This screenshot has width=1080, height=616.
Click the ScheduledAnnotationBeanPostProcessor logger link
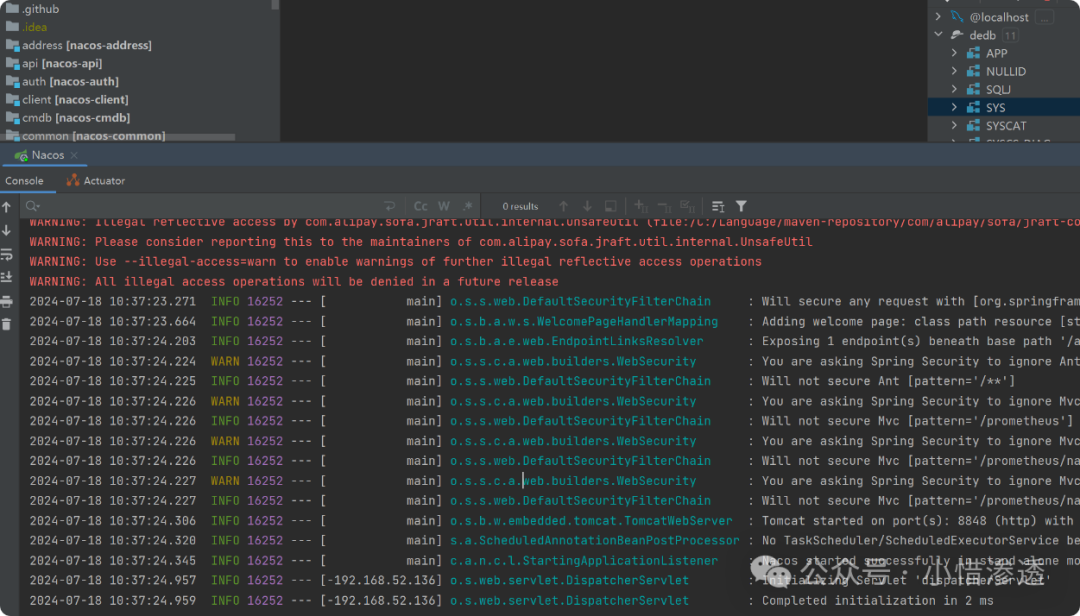(594, 540)
